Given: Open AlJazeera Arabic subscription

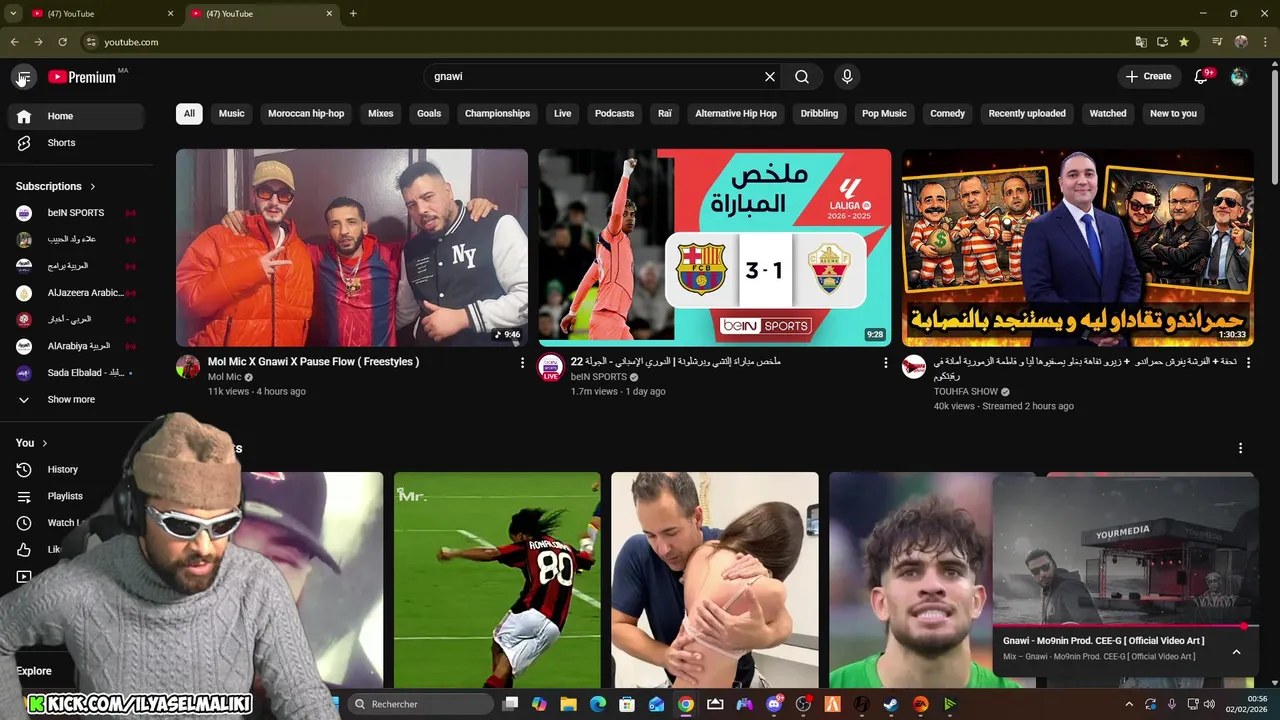Looking at the screenshot, I should 76,293.
